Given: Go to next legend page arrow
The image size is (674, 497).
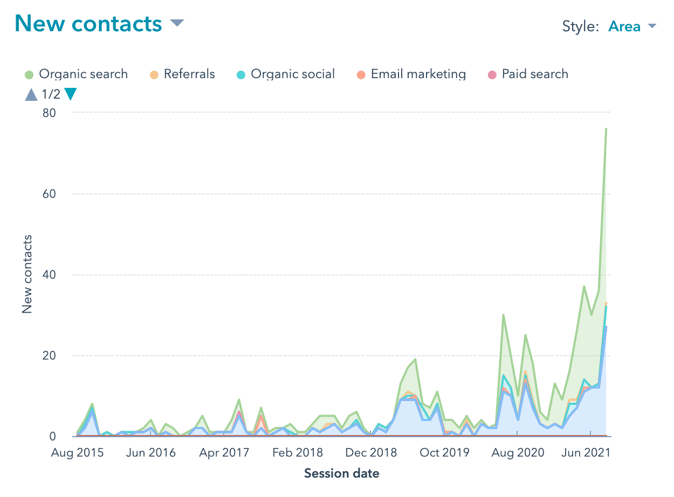Looking at the screenshot, I should pos(70,94).
